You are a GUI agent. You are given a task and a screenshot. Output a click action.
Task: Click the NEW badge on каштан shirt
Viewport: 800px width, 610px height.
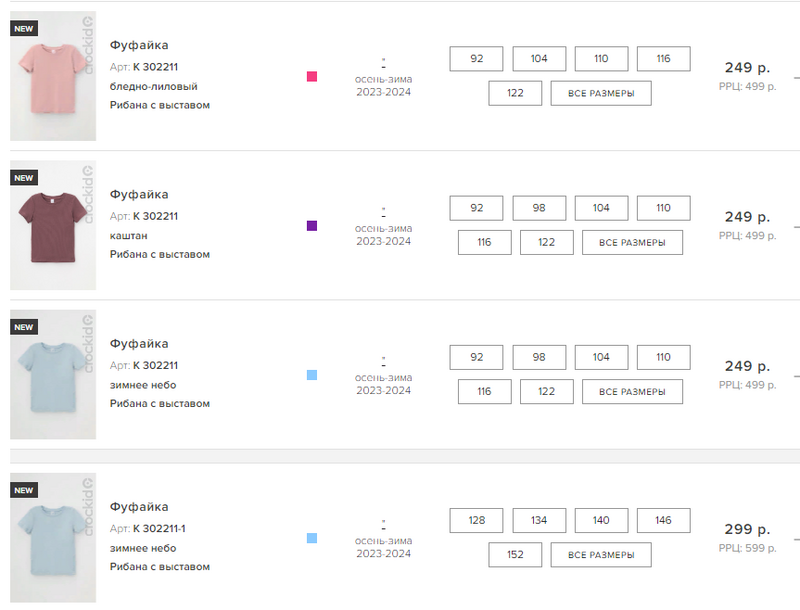pos(23,178)
